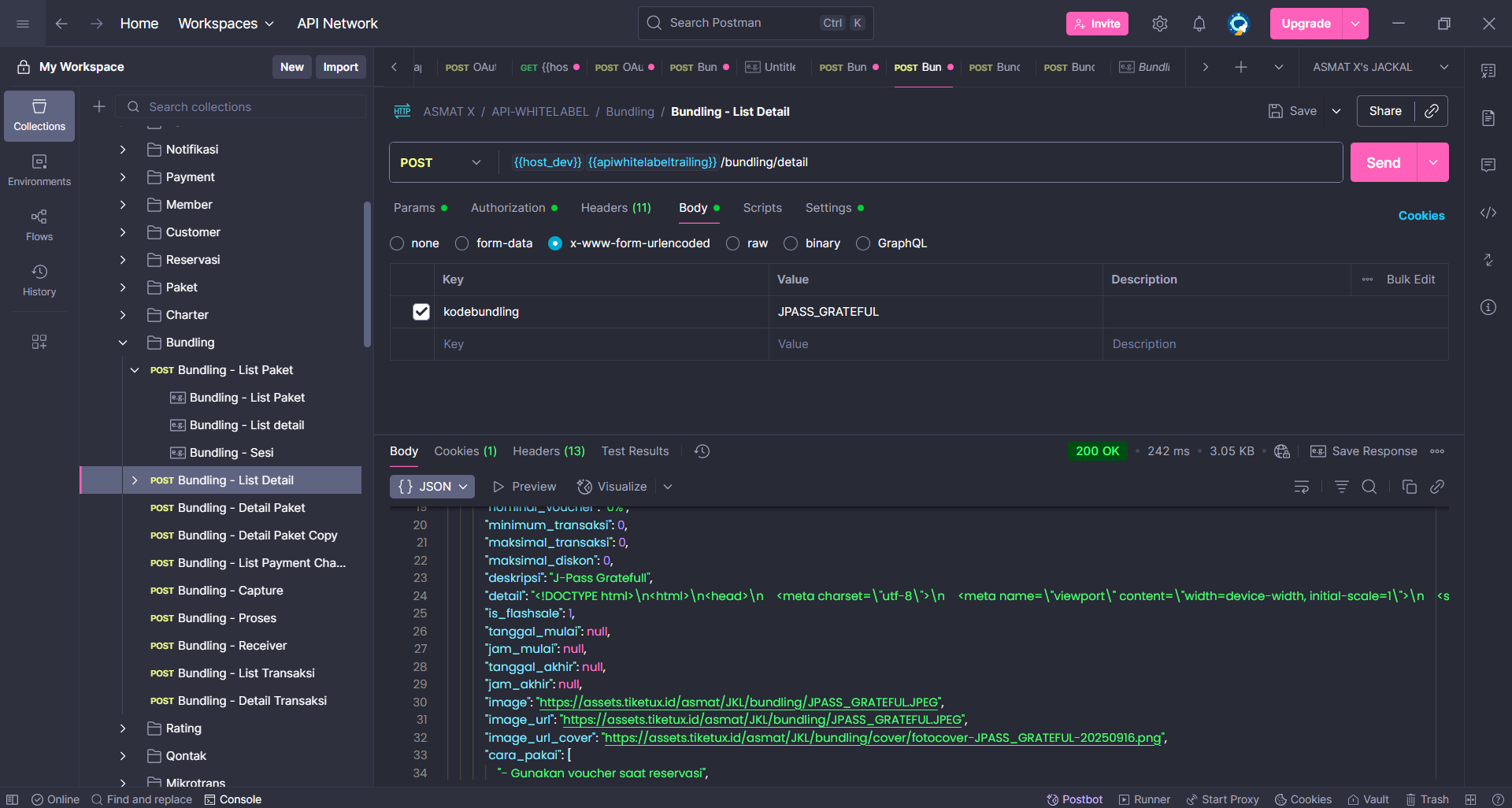
Task: Uncheck the kodebundling parameter checkbox
Action: click(x=421, y=312)
